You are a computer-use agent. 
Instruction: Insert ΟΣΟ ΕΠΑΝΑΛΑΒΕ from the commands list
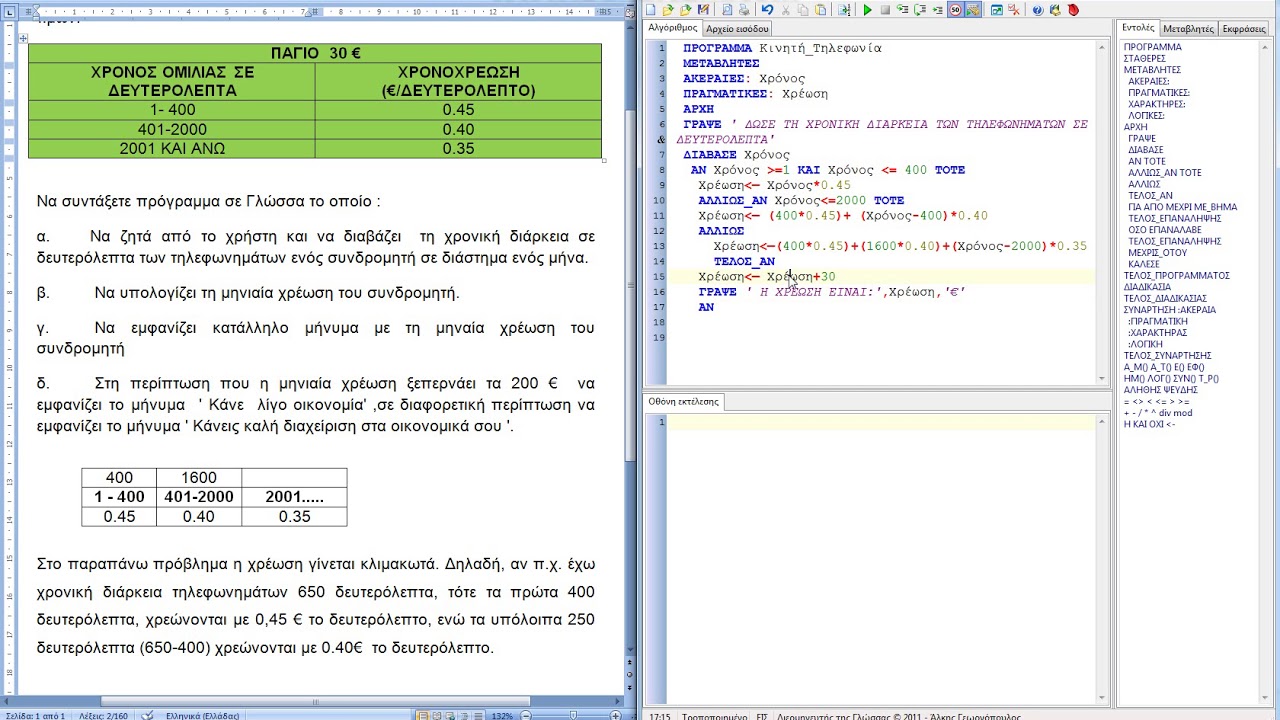click(x=1164, y=230)
